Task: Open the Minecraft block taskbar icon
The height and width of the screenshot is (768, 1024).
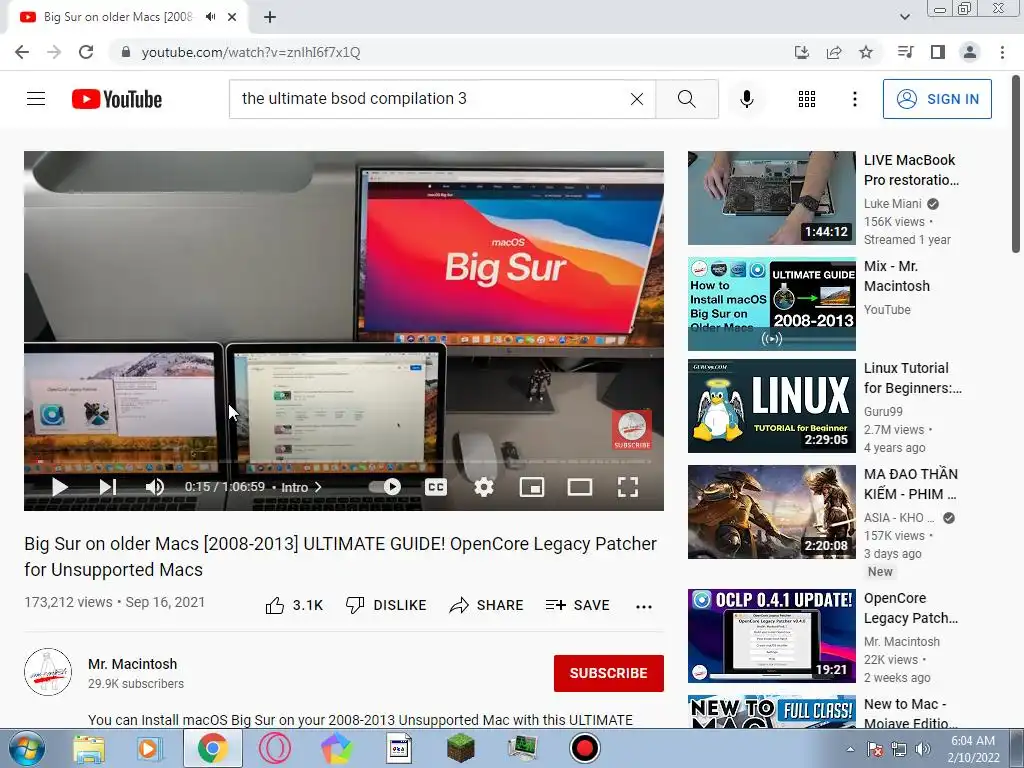Action: tap(460, 748)
